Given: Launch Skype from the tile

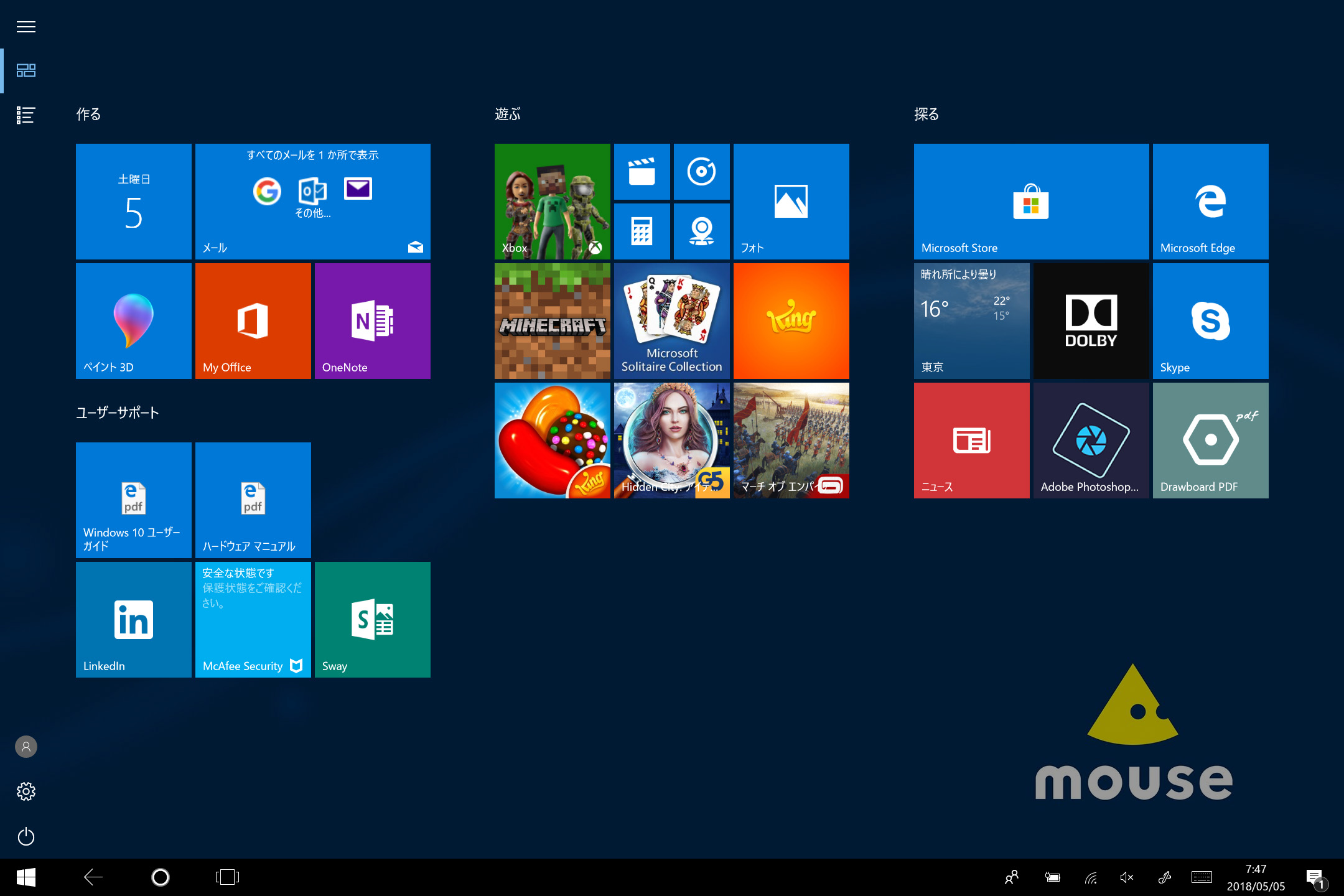Looking at the screenshot, I should click(1210, 320).
